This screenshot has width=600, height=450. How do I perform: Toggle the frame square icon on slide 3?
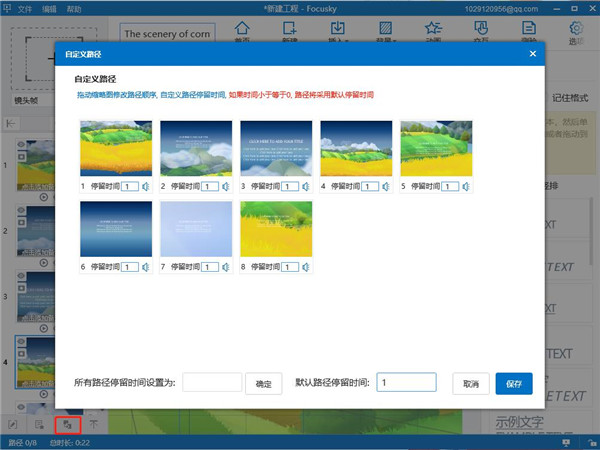[x=21, y=288]
